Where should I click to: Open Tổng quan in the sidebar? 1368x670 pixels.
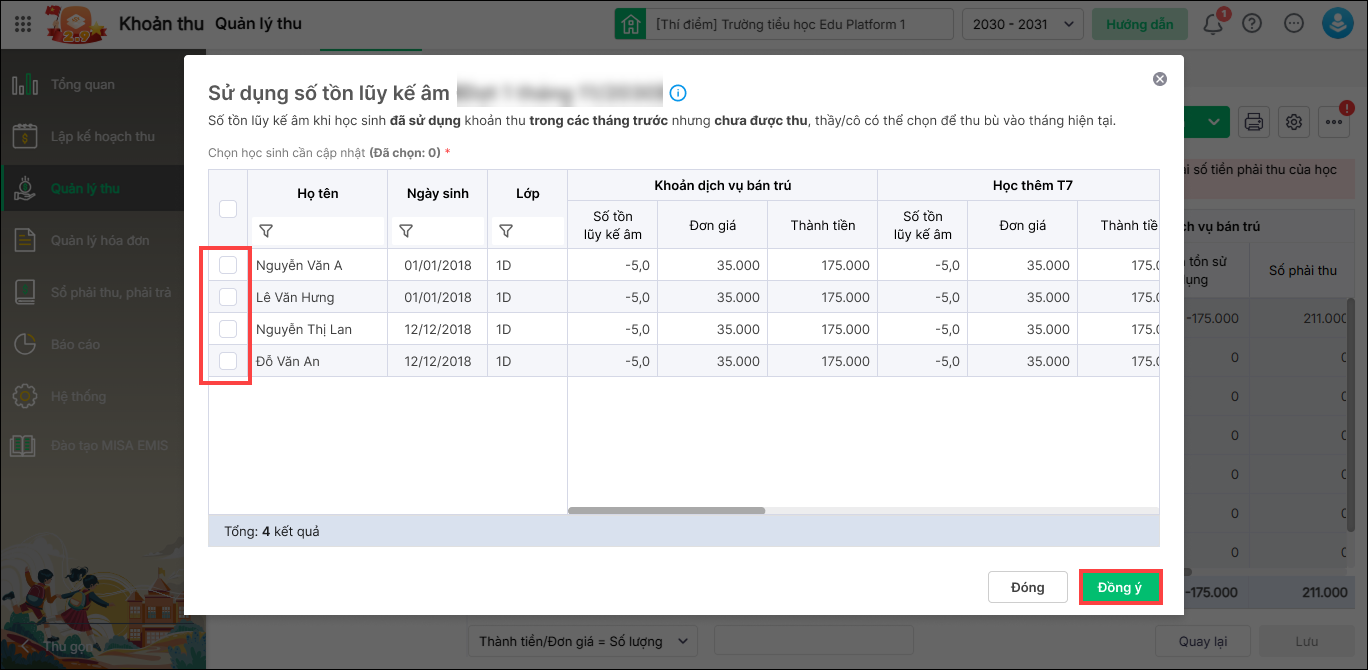tap(82, 85)
